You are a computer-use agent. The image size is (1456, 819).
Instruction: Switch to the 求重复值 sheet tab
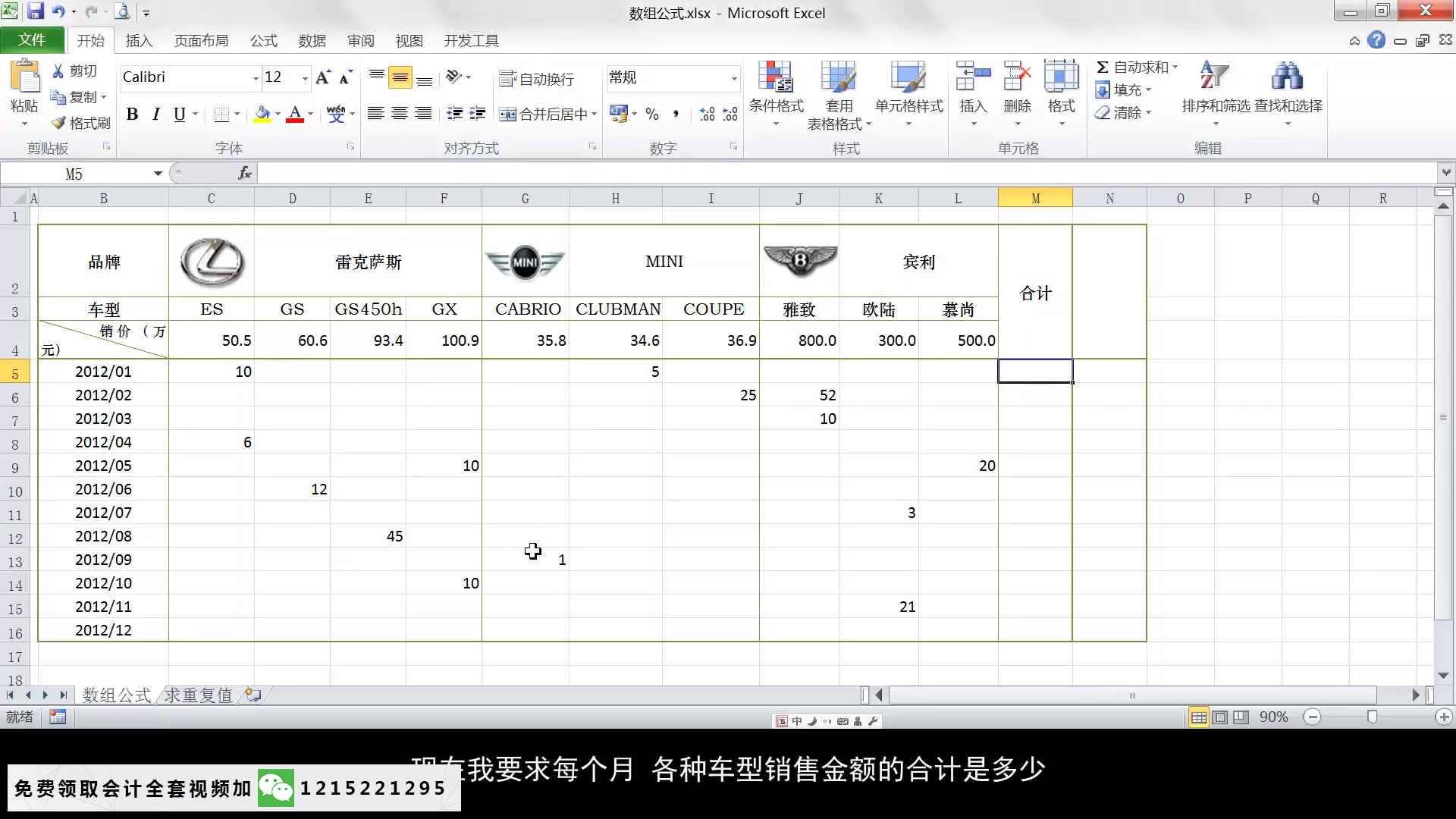point(196,695)
